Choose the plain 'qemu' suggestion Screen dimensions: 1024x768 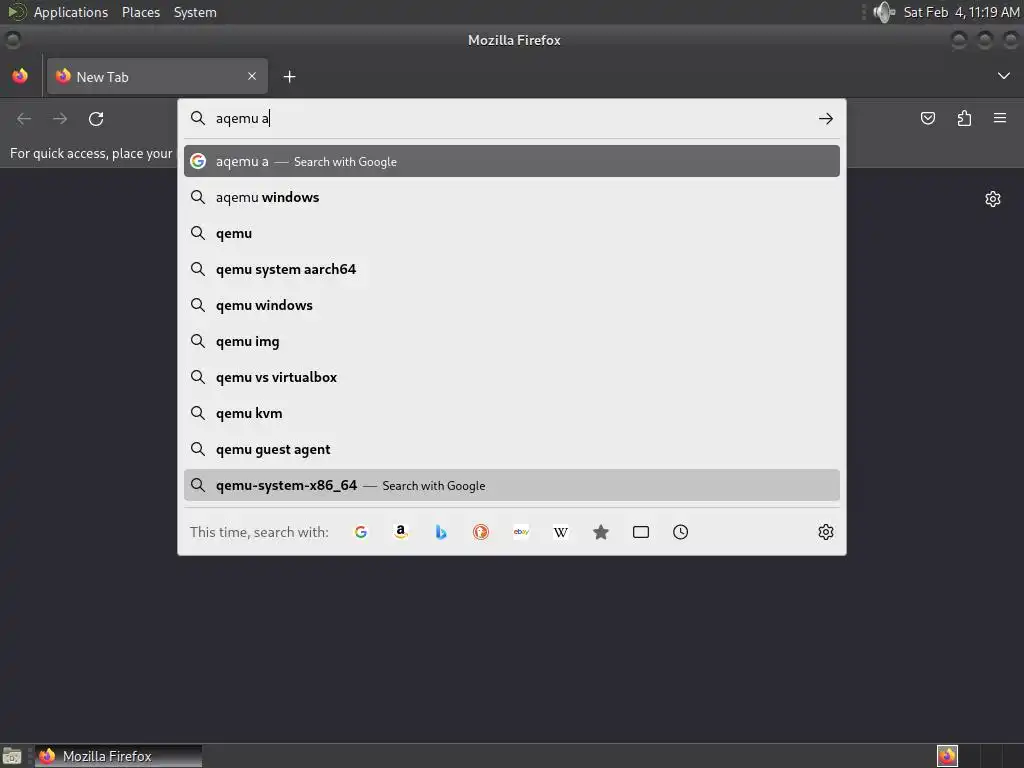tap(512, 233)
